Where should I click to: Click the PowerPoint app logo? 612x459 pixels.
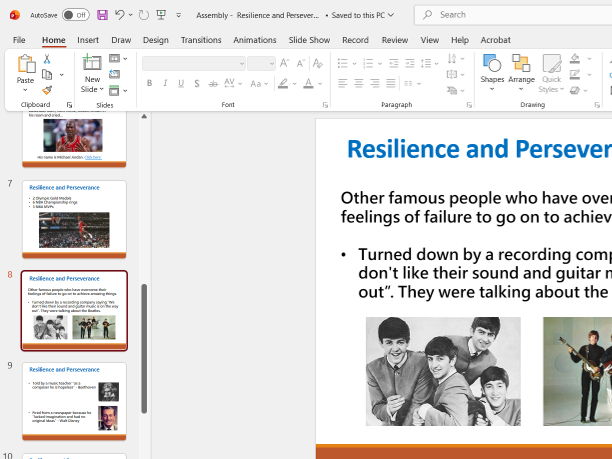(15, 15)
